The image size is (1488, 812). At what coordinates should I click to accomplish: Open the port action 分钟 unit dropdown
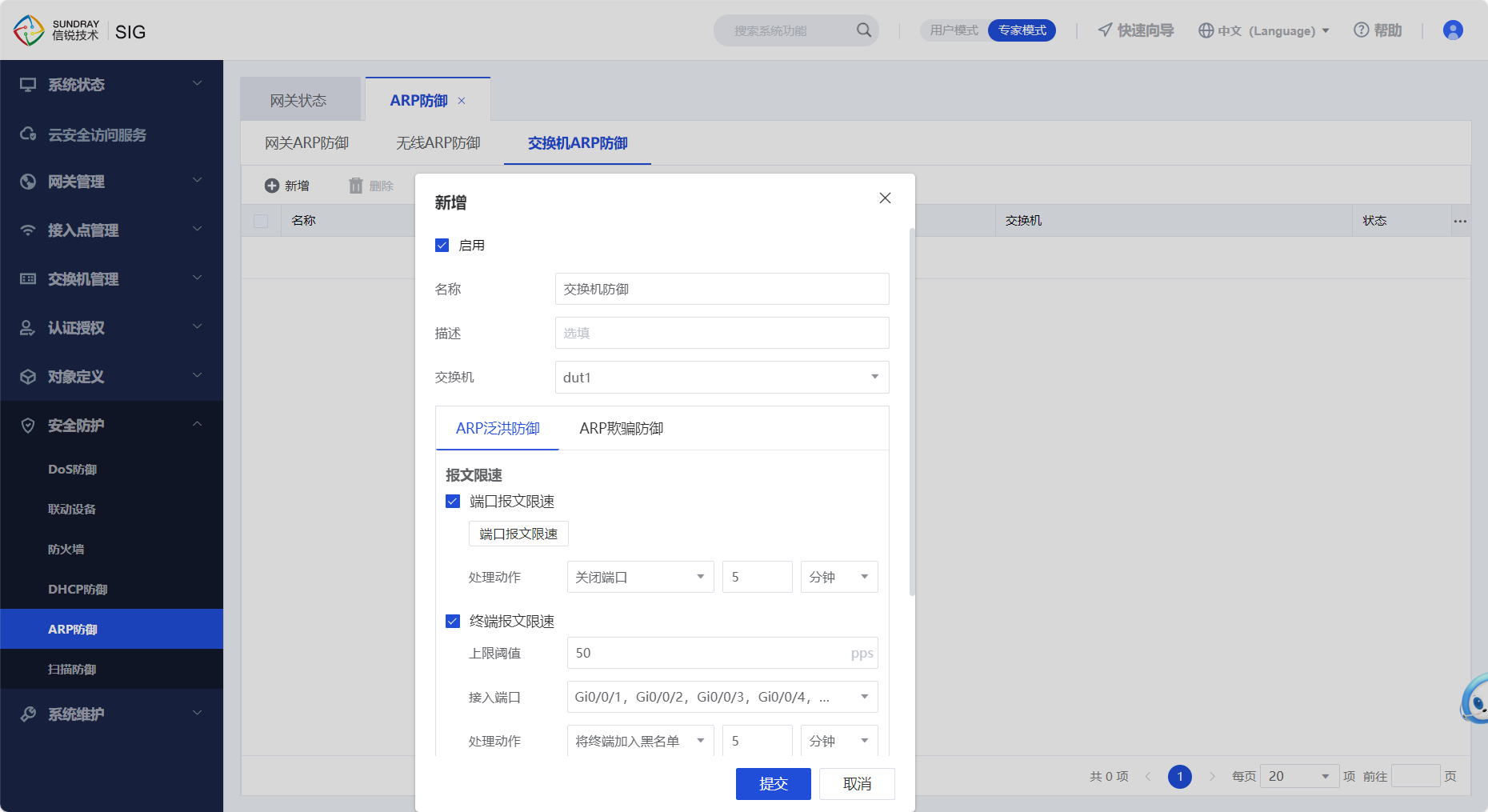pos(839,577)
